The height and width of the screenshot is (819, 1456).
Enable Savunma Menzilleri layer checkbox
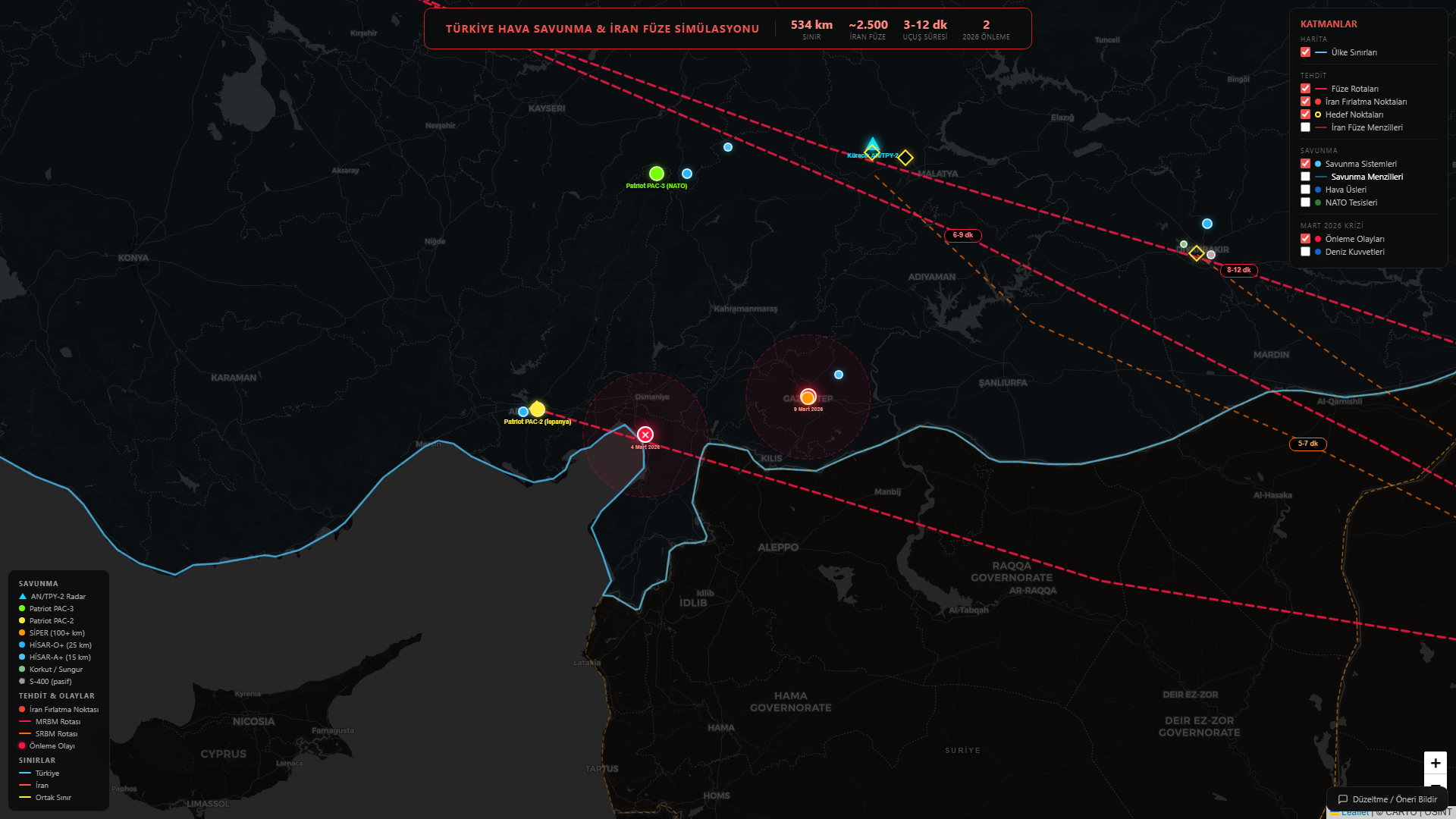[x=1305, y=177]
